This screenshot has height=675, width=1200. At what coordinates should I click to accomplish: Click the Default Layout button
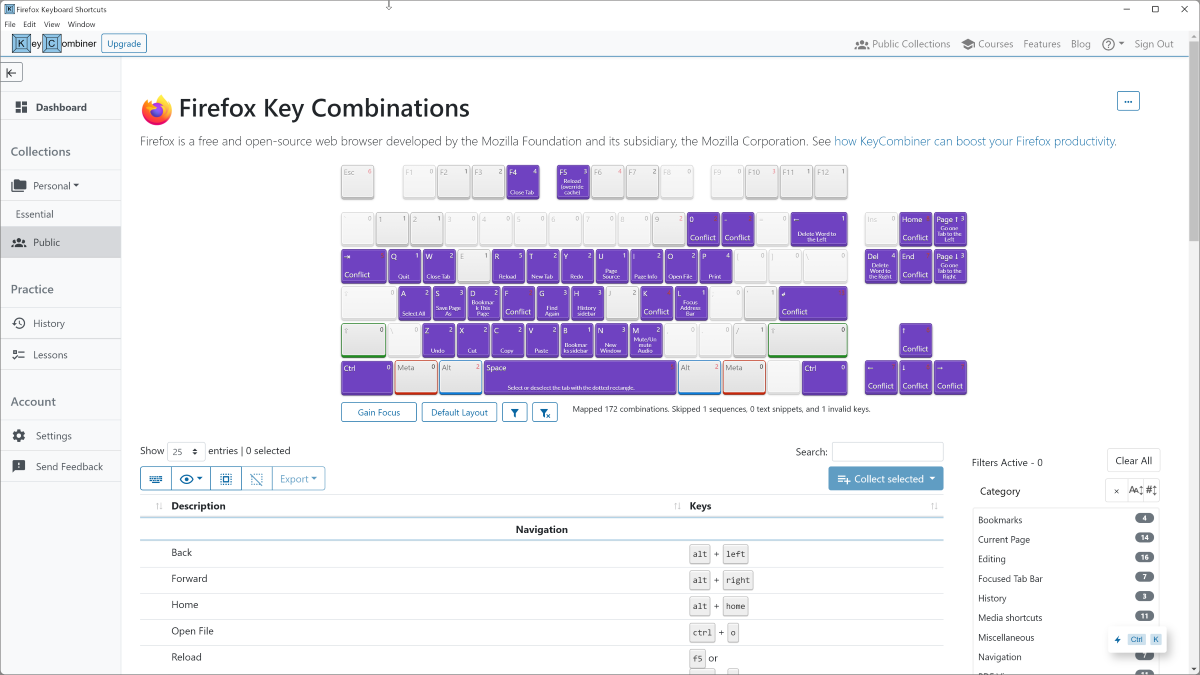pyautogui.click(x=460, y=412)
